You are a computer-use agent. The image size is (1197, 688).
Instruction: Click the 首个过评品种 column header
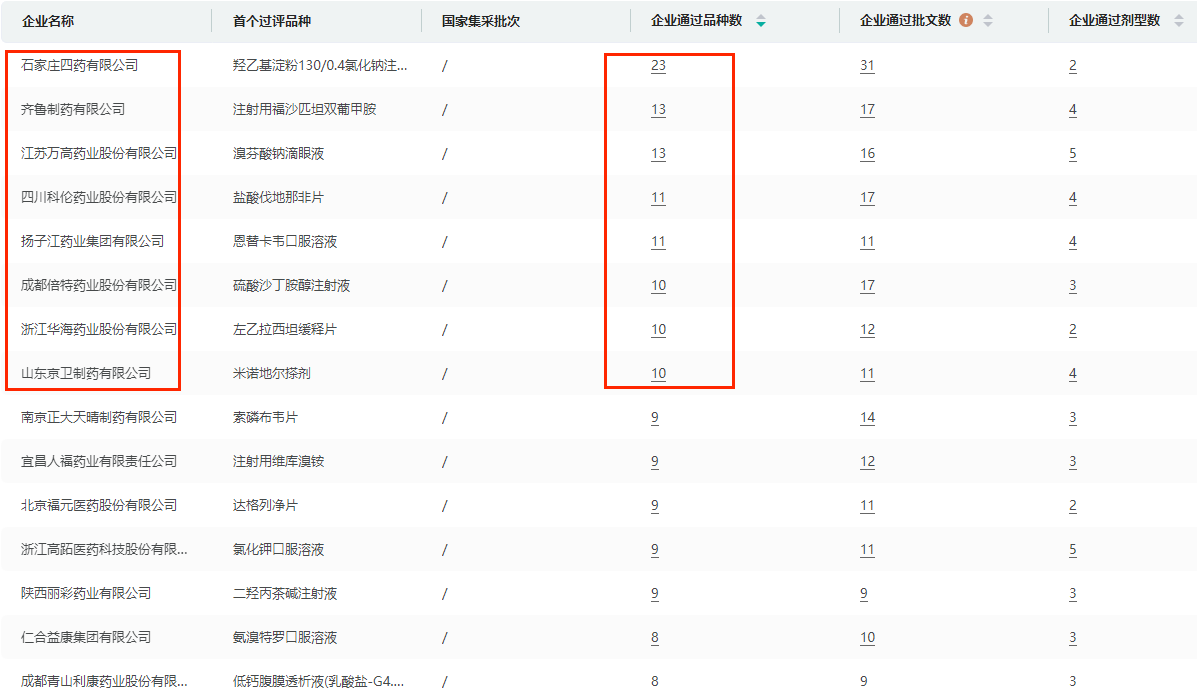272,21
